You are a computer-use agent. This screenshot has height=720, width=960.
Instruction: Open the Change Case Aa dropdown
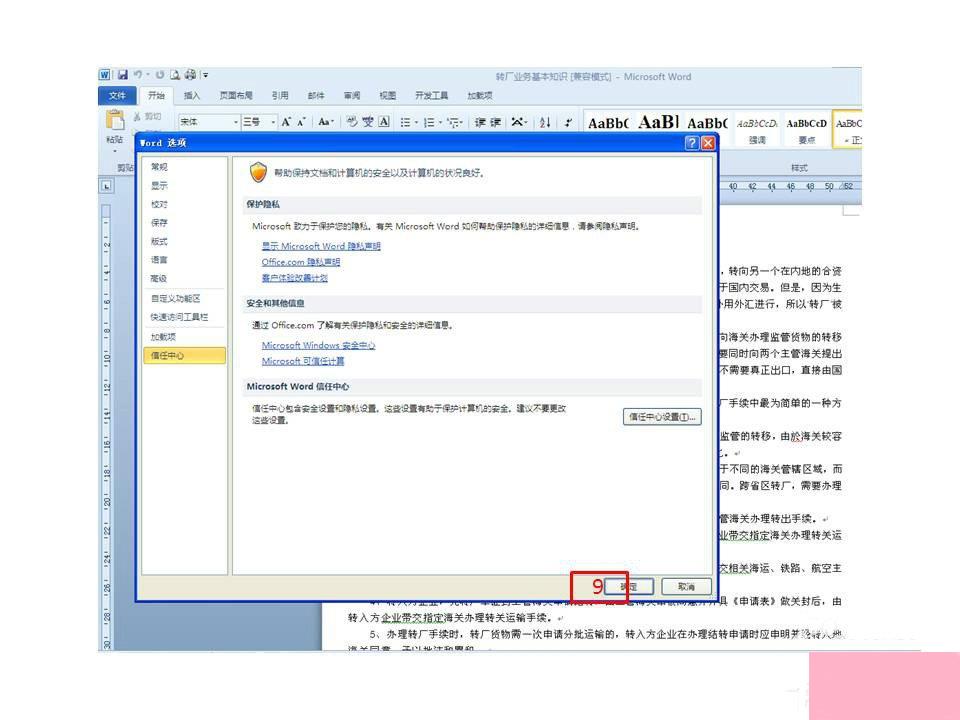pos(326,122)
